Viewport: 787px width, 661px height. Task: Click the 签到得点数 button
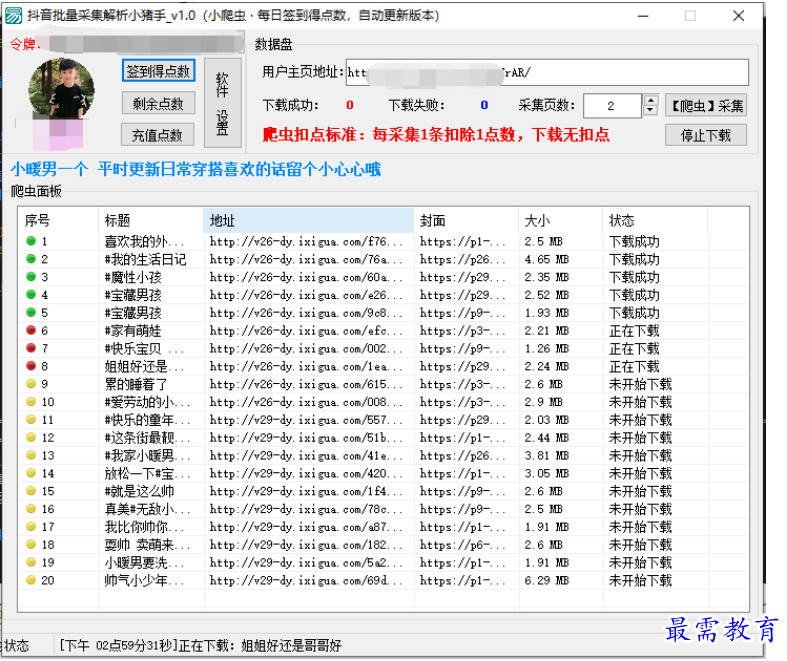pyautogui.click(x=158, y=71)
